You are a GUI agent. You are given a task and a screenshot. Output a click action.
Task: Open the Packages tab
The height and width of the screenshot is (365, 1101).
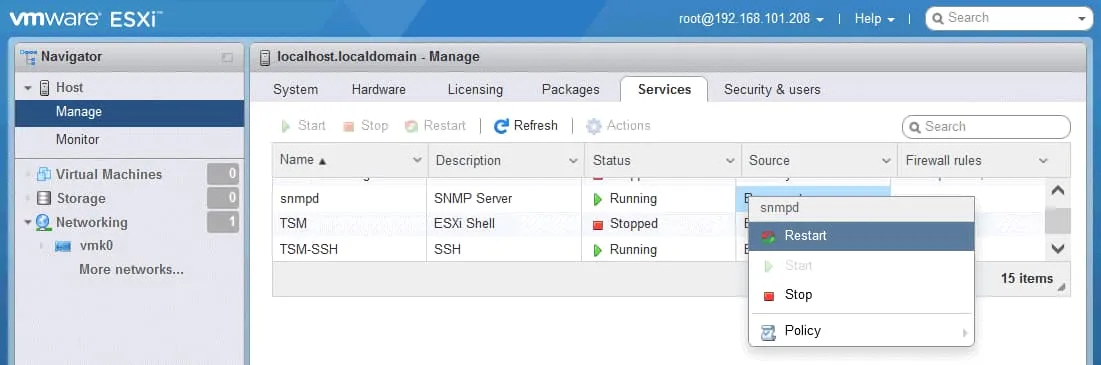tap(570, 90)
